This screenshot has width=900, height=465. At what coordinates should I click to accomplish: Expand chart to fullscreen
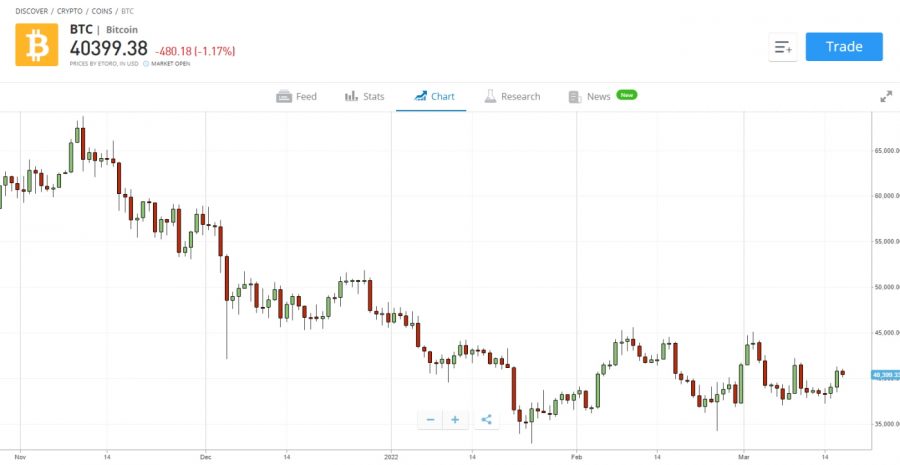tap(885, 96)
